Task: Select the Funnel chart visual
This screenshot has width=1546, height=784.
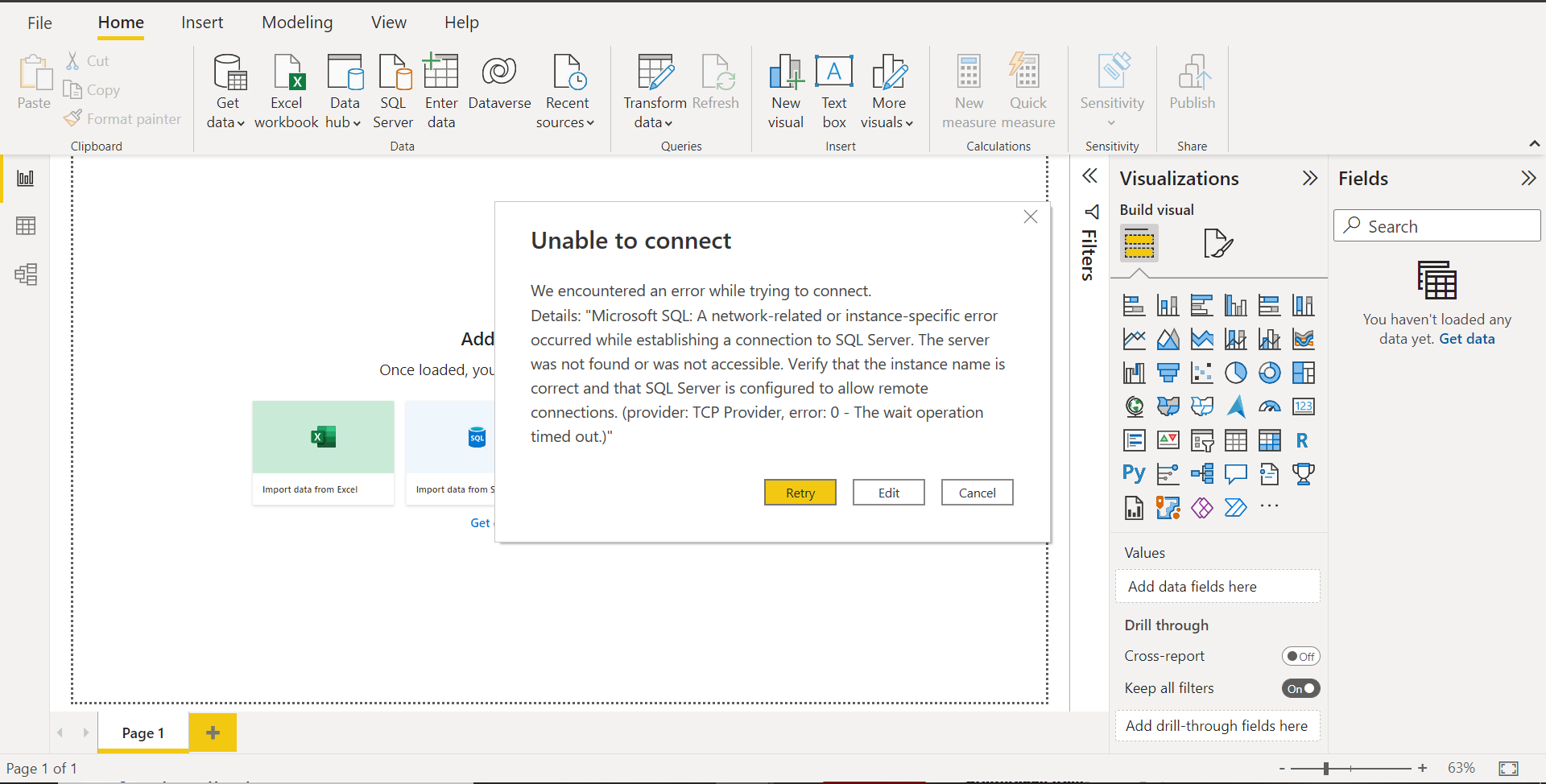Action: pyautogui.click(x=1168, y=373)
